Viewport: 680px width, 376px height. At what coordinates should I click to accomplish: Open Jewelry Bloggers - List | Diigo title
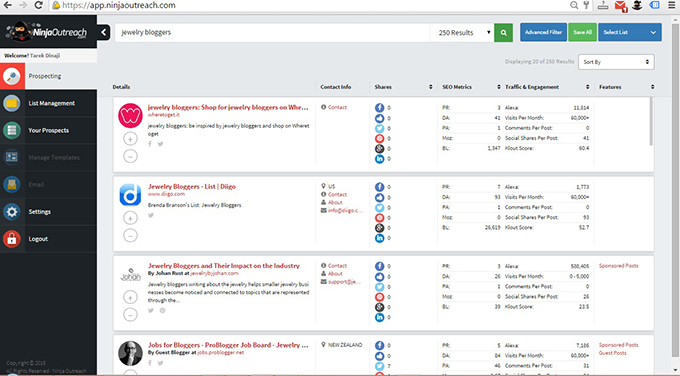192,186
